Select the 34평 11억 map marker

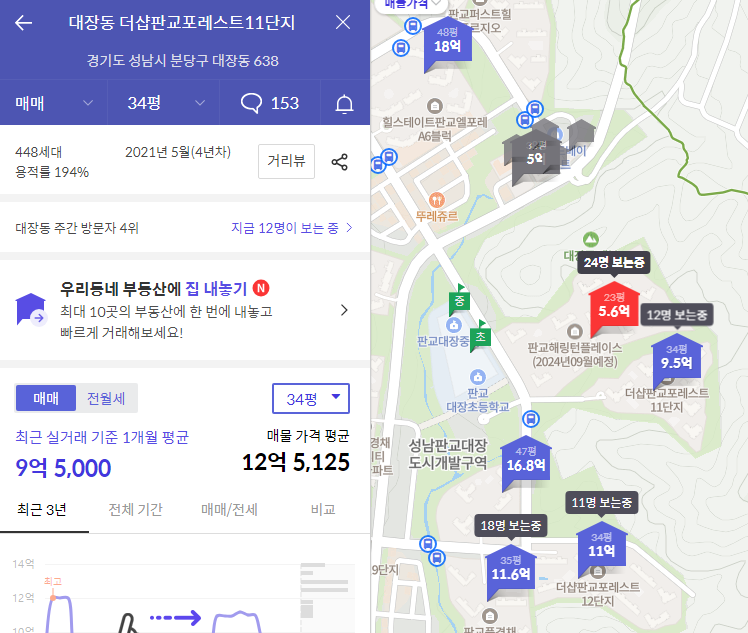point(601,549)
